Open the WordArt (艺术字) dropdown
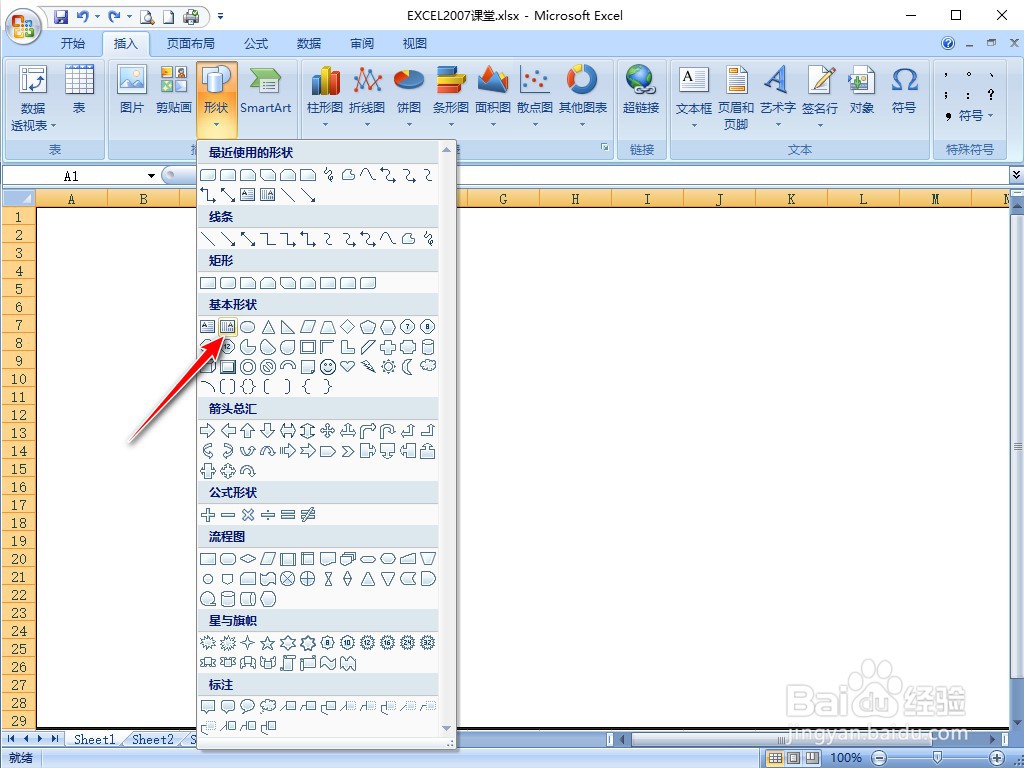 (777, 97)
